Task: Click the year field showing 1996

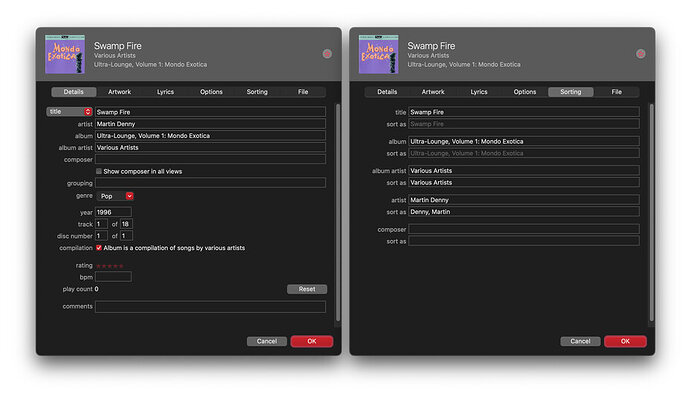Action: pyautogui.click(x=113, y=212)
